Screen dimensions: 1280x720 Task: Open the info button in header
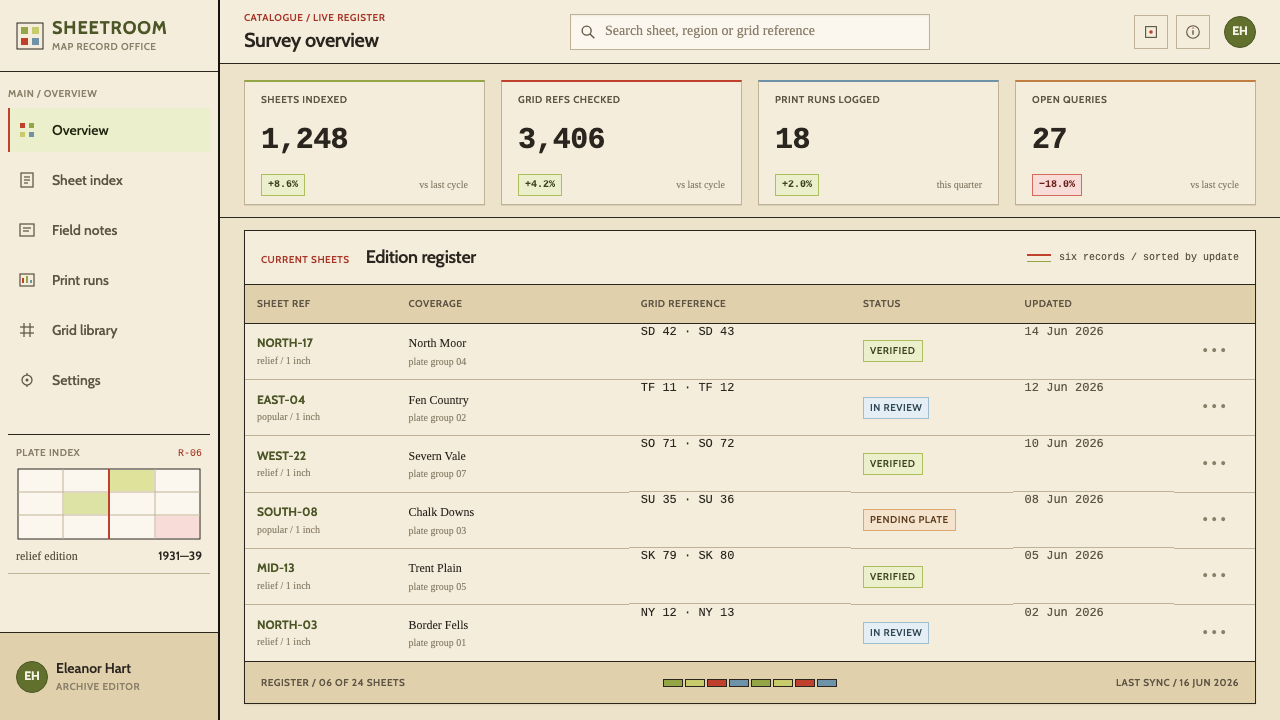click(1193, 32)
